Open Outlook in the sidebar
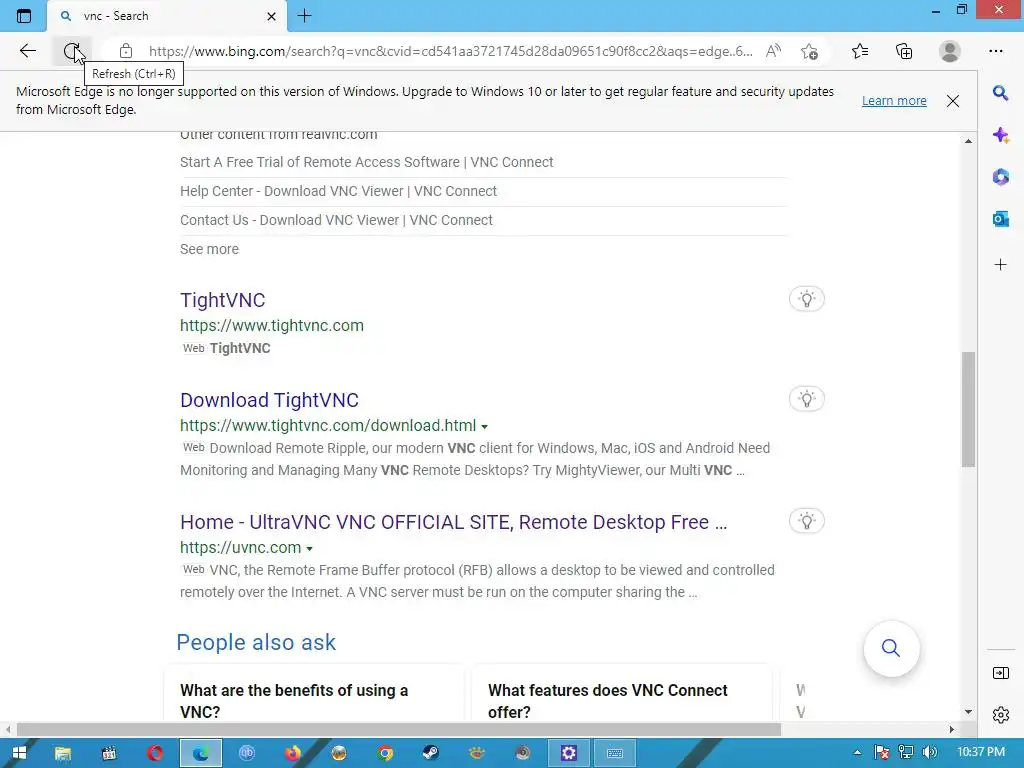 coord(1000,219)
